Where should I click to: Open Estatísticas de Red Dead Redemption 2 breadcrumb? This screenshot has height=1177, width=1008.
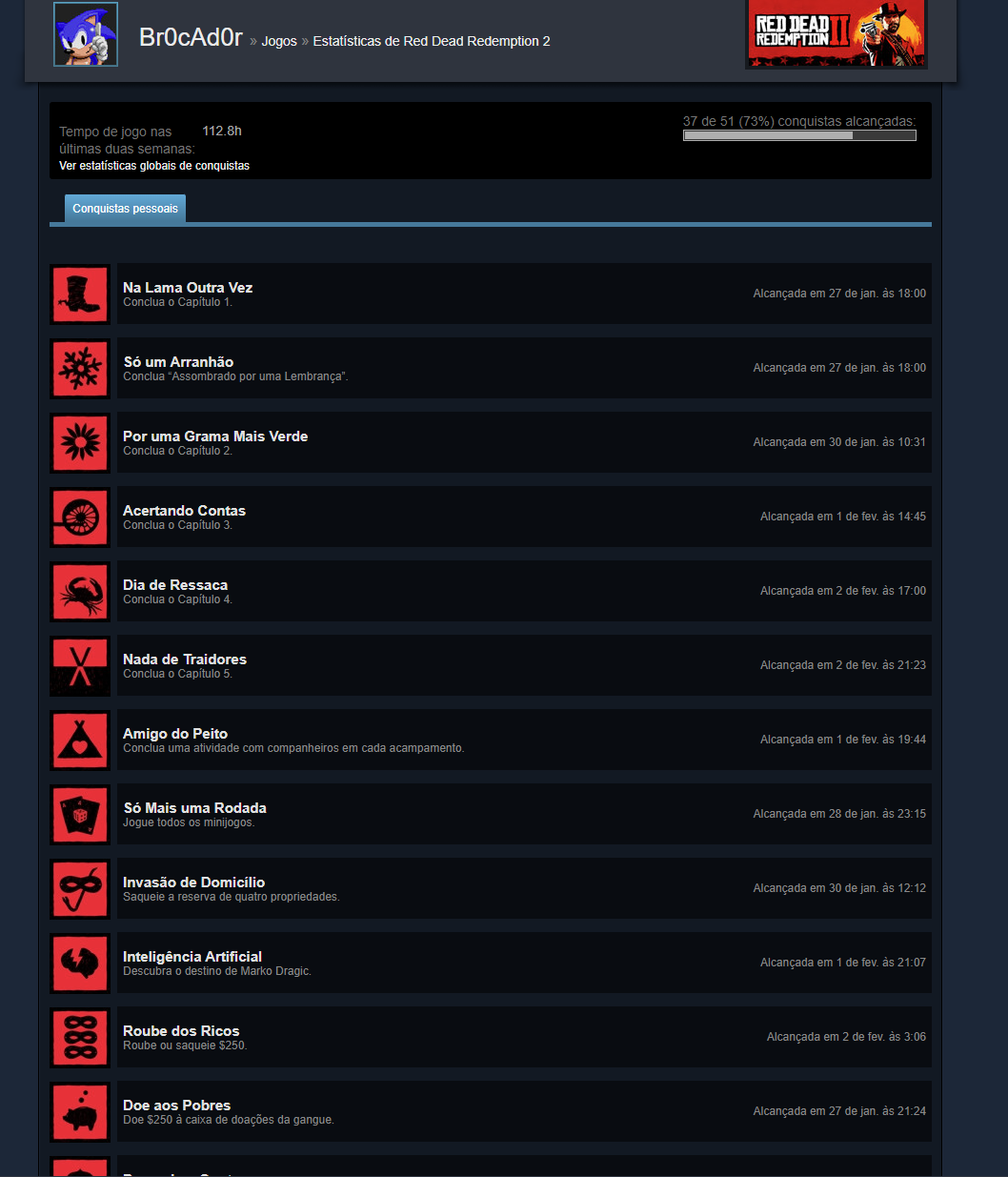[x=432, y=41]
